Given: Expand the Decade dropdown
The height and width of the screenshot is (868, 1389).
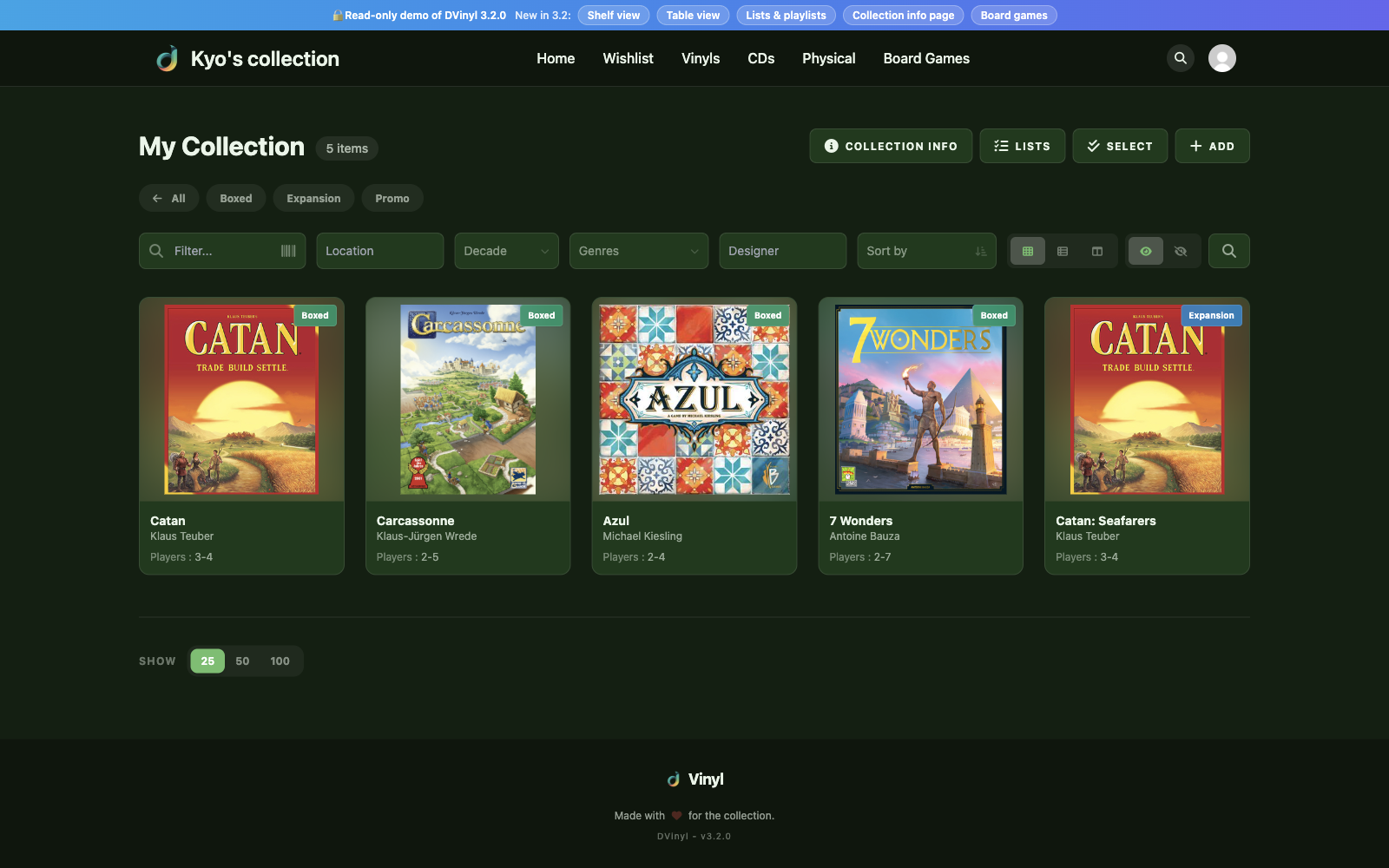Looking at the screenshot, I should click(x=507, y=251).
